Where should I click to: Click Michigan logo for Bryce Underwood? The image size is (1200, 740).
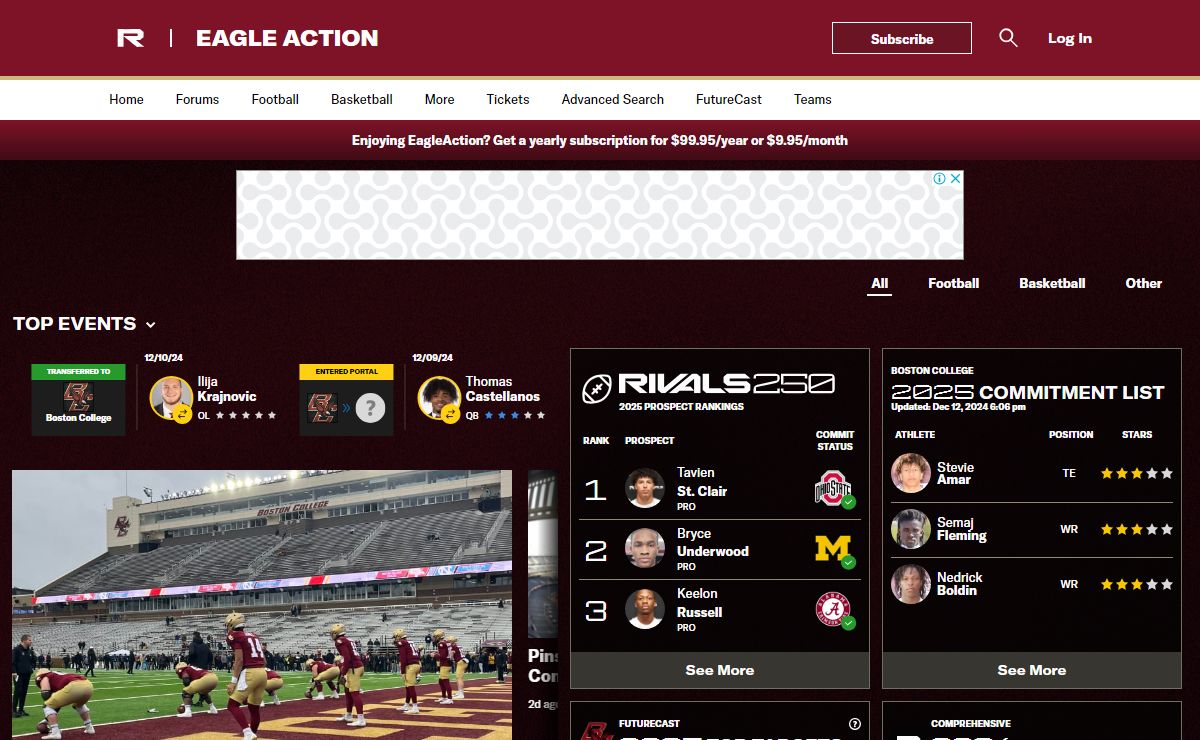[833, 549]
